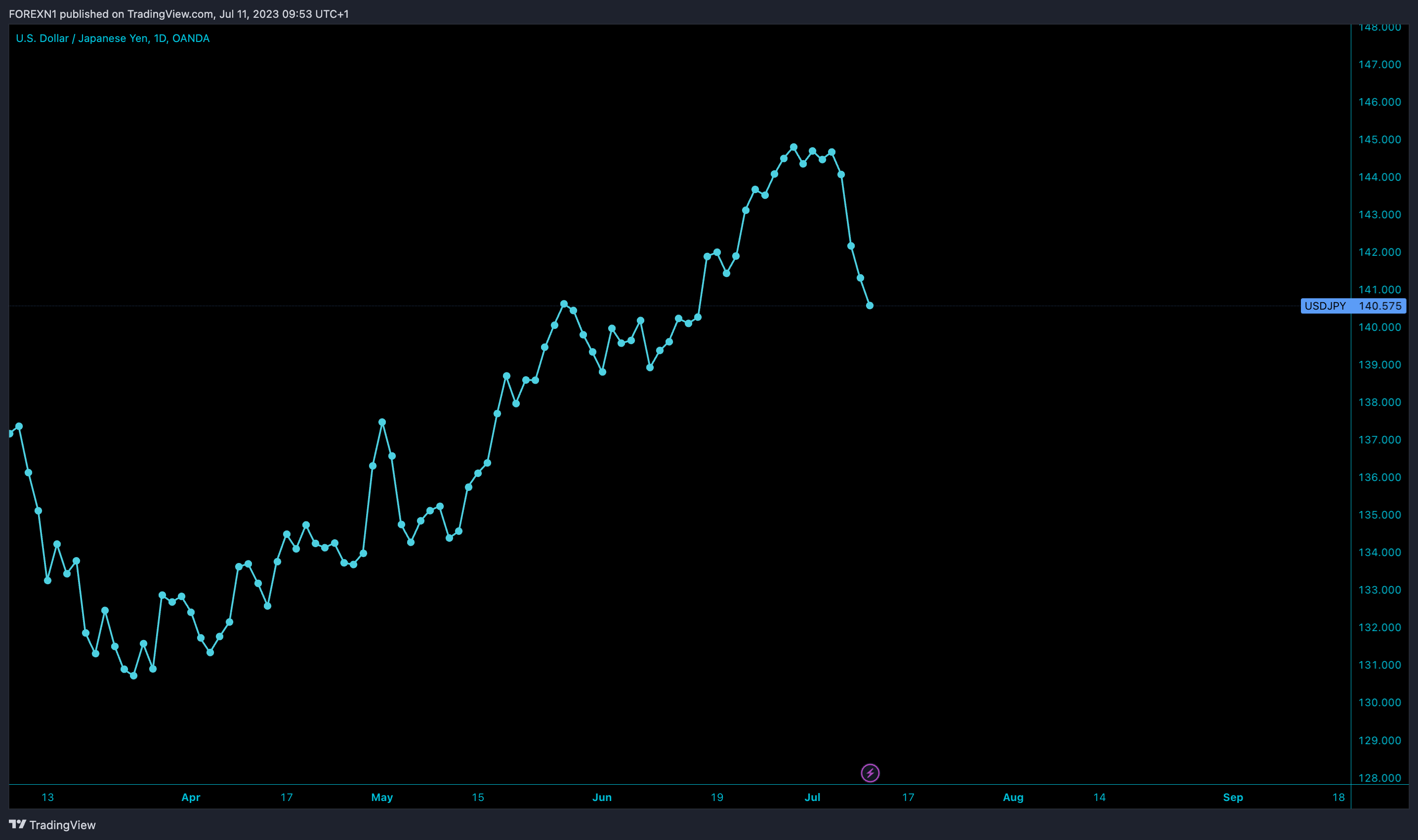This screenshot has height=840, width=1418.
Task: Click the 19 date label on time axis
Action: coord(717,797)
